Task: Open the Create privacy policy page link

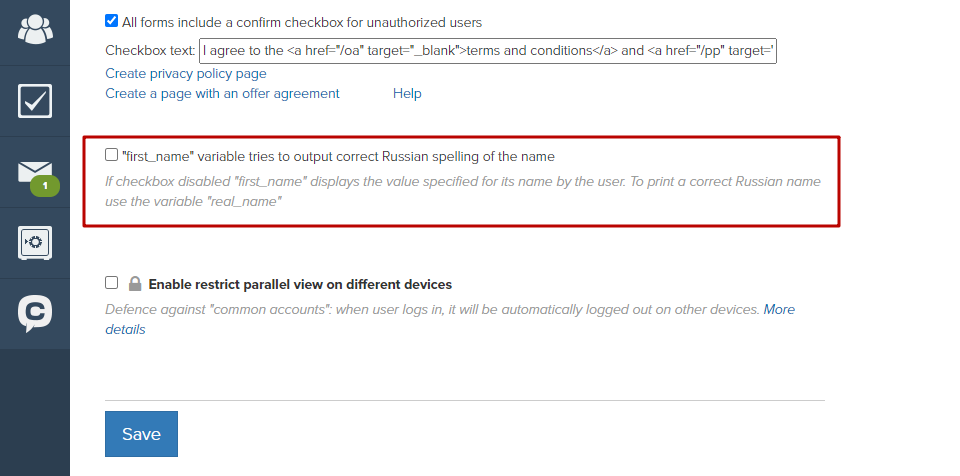Action: 186,74
